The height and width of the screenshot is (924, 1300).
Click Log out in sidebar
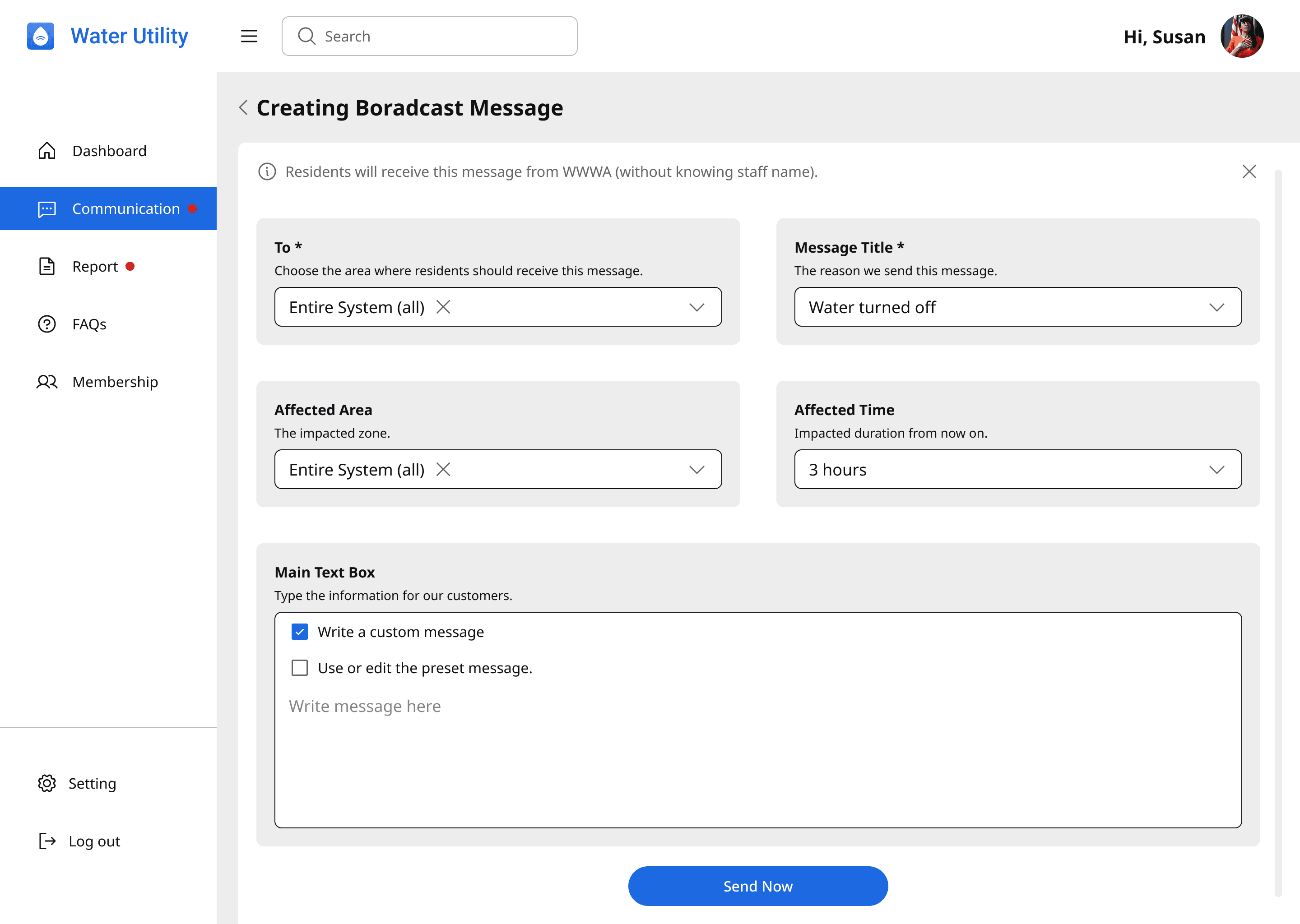94,841
